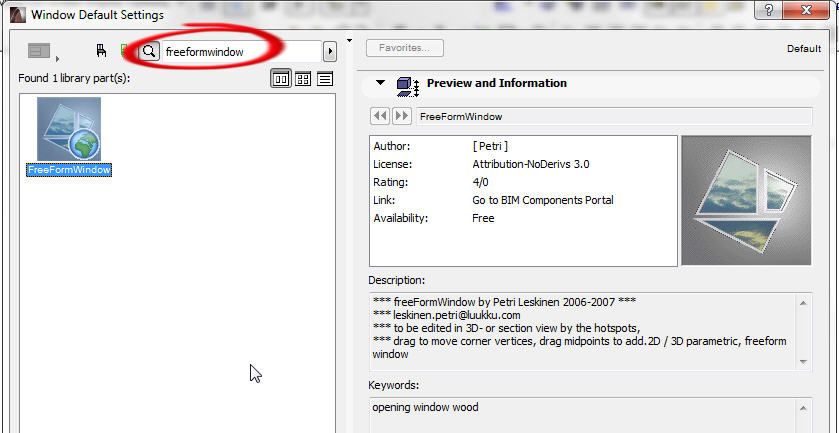Image resolution: width=839 pixels, height=433 pixels.
Task: Open the library folder view dropdown
Action: (x=43, y=52)
